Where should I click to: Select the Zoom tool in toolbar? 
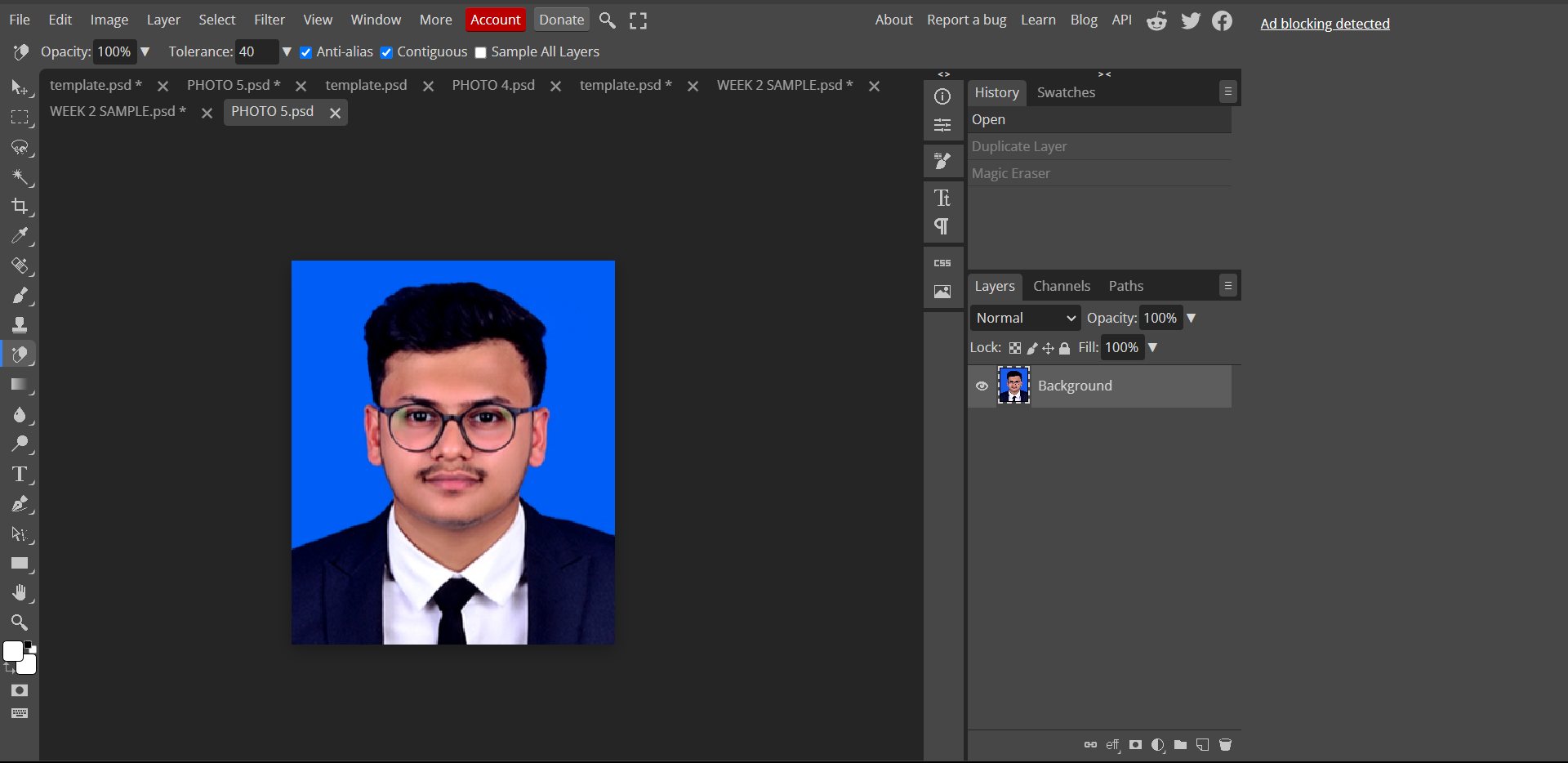20,622
